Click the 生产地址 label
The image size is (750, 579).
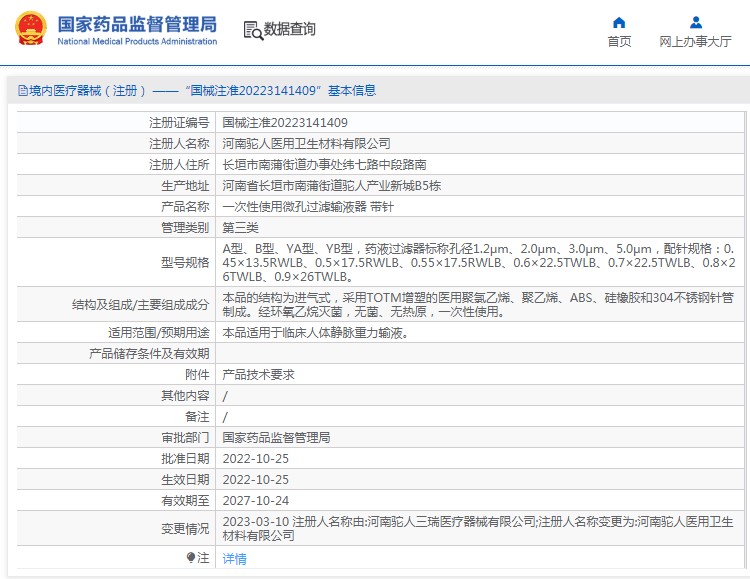point(185,186)
